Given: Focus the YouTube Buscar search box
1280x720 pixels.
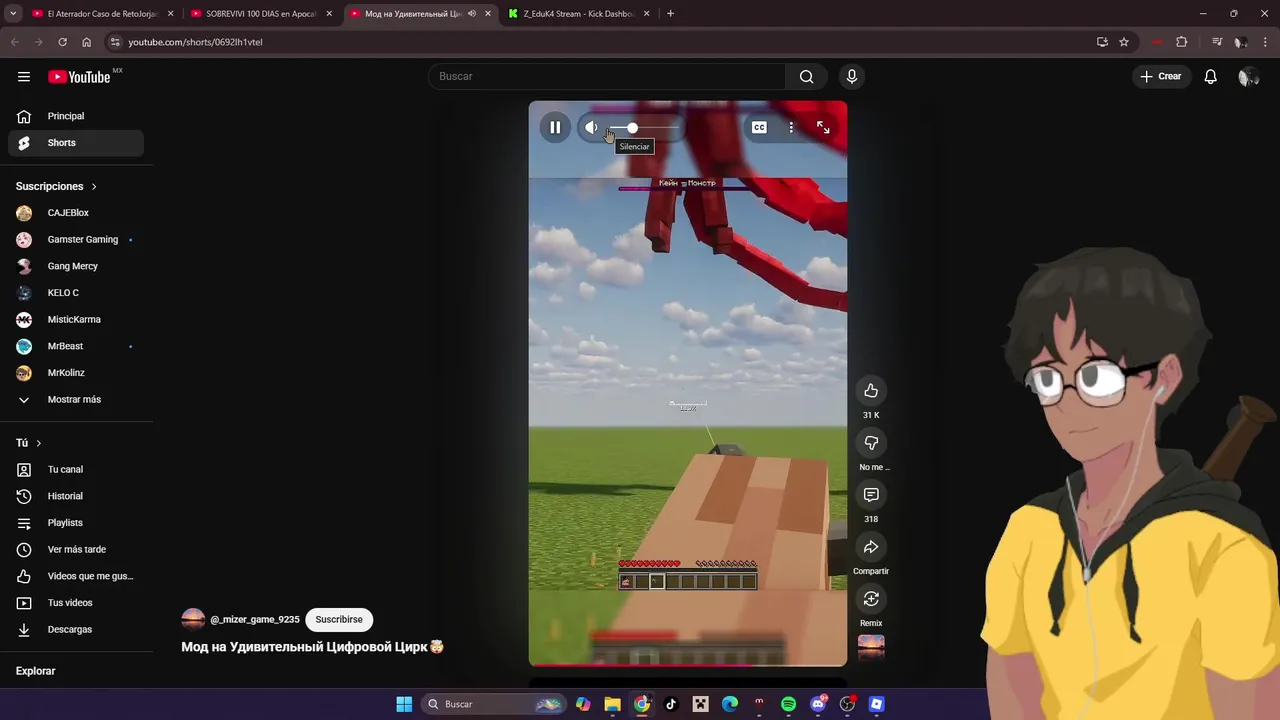Looking at the screenshot, I should pyautogui.click(x=608, y=76).
